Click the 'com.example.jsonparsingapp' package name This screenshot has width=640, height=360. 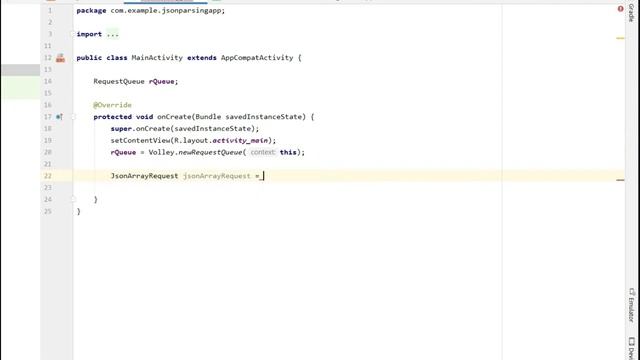166,11
